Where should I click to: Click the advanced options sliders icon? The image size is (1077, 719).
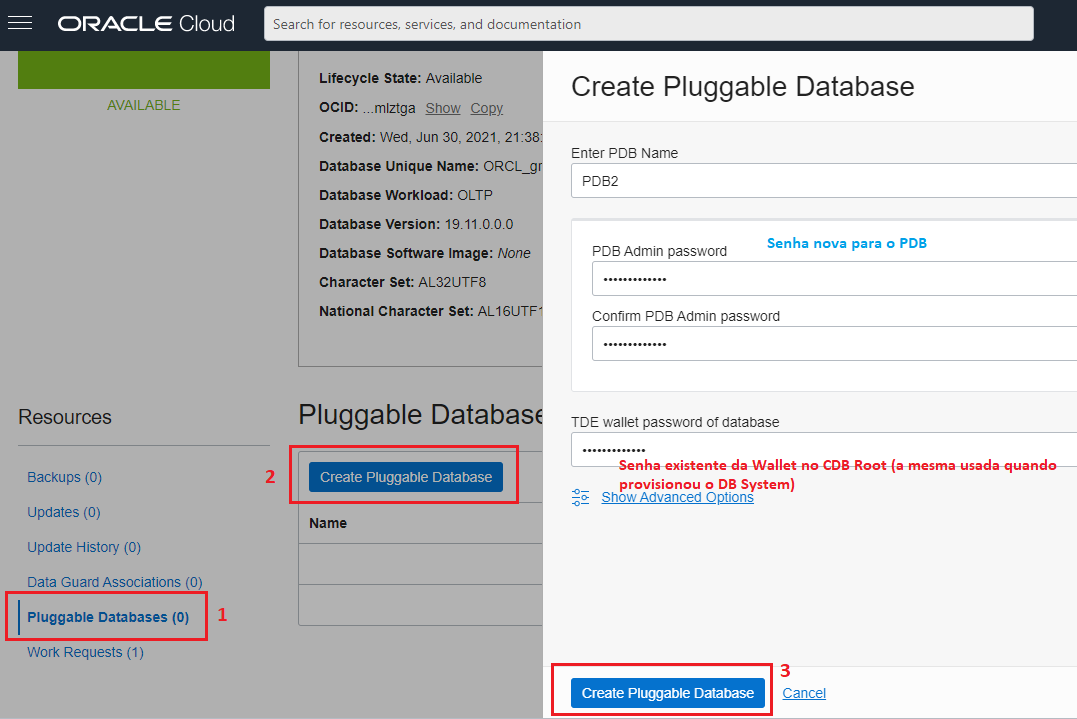[580, 497]
